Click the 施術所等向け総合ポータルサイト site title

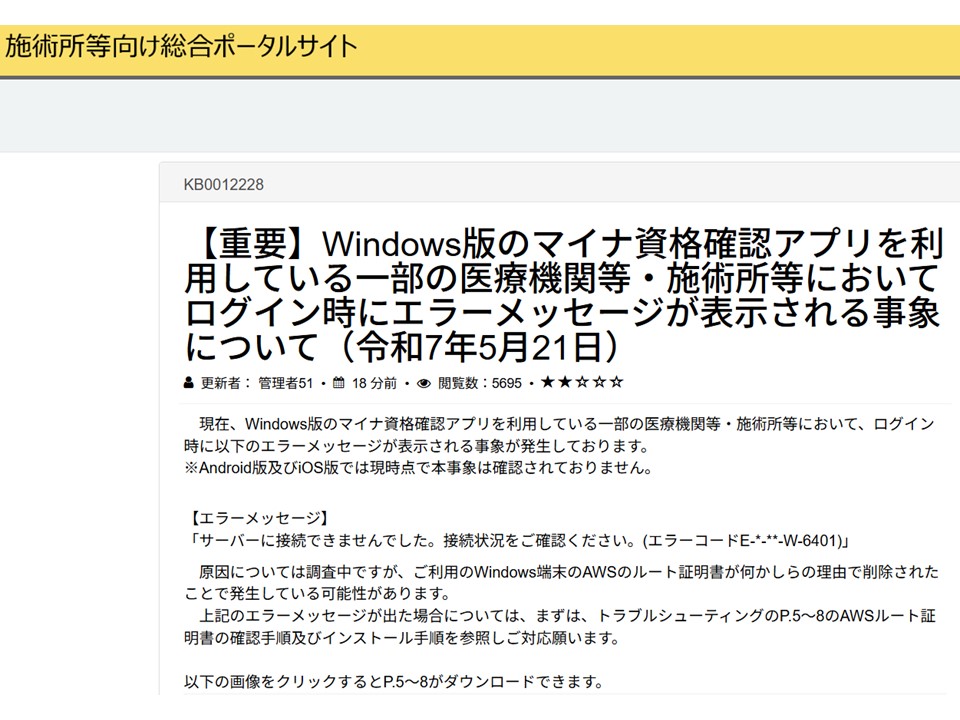pos(181,47)
